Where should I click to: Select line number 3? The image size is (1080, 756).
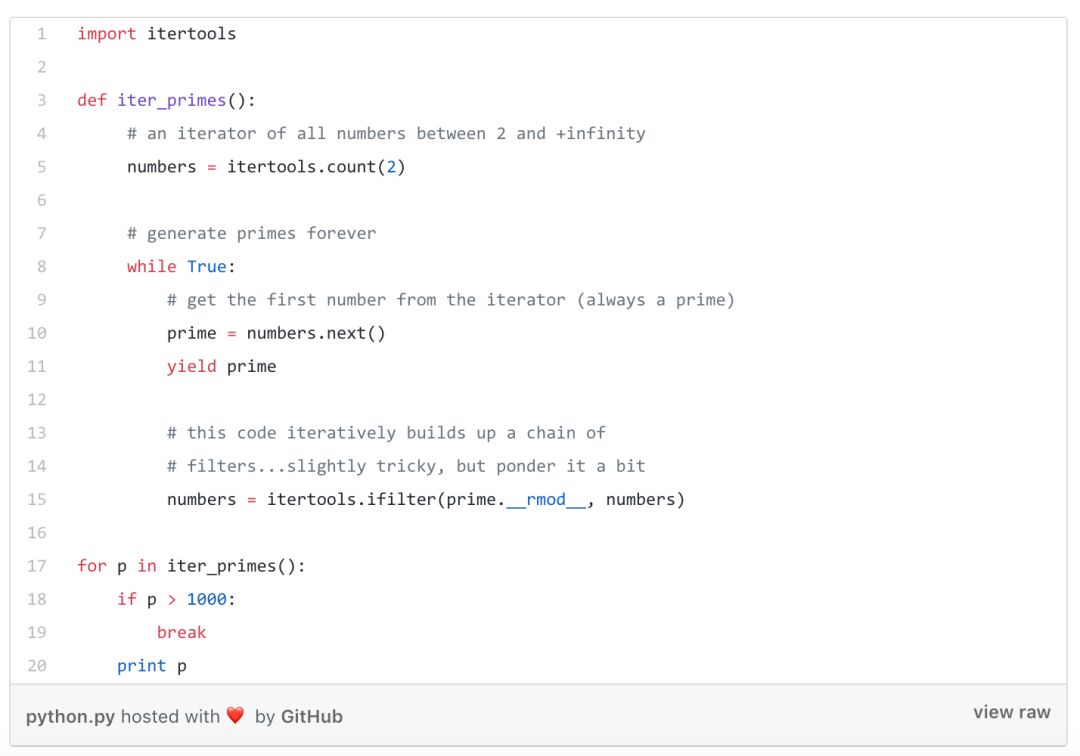pyautogui.click(x=41, y=101)
